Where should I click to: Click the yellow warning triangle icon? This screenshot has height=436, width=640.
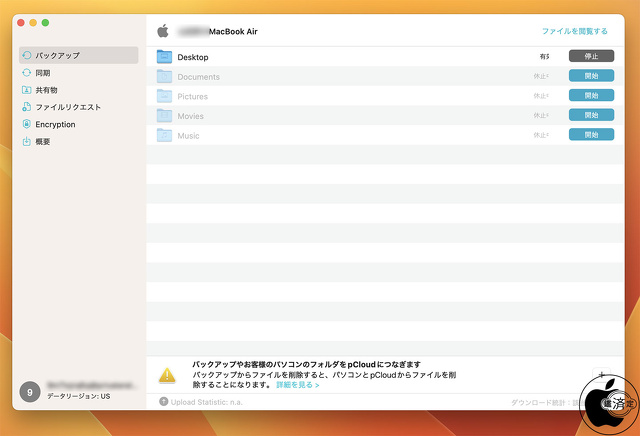(168, 375)
